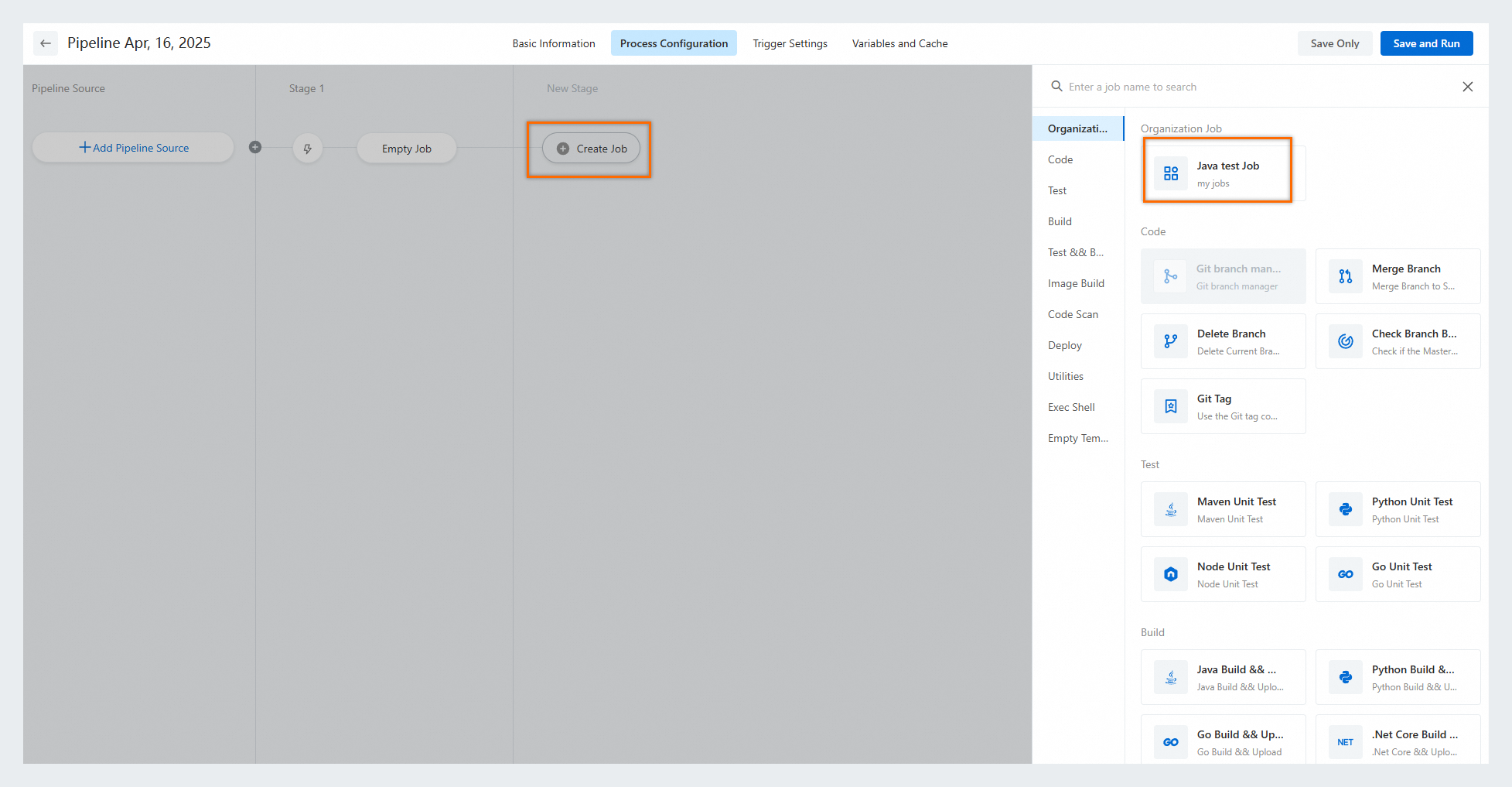Click the Java Build && Upload icon
The width and height of the screenshot is (1512, 787).
point(1171,677)
